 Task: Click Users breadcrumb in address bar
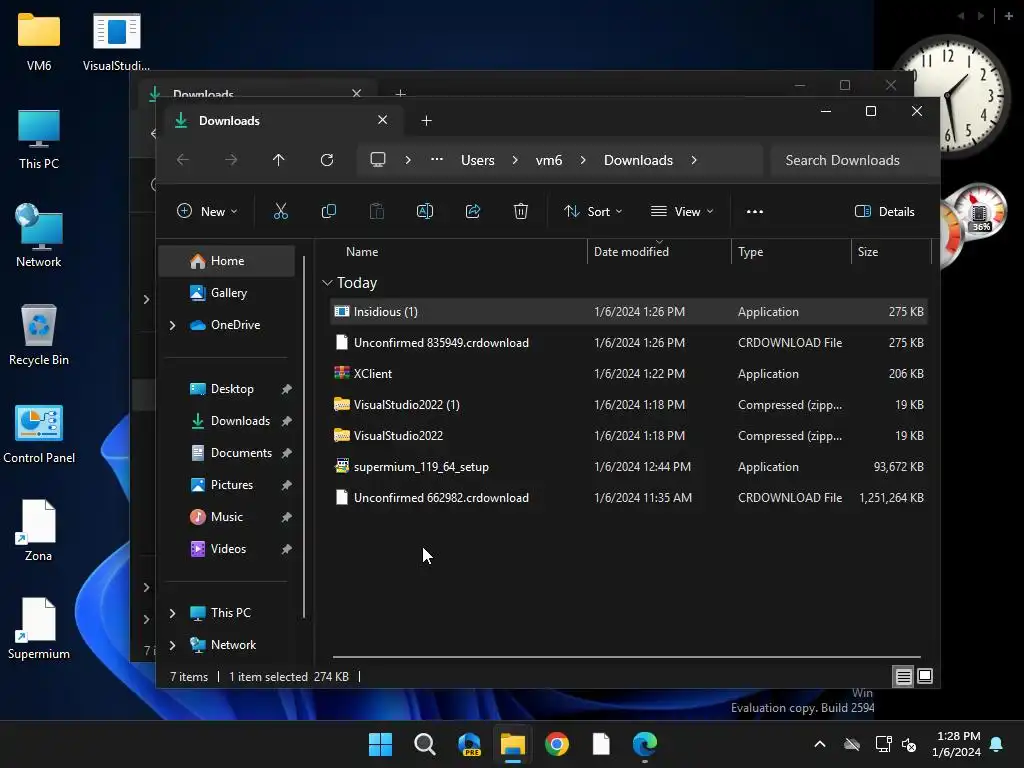pos(477,160)
